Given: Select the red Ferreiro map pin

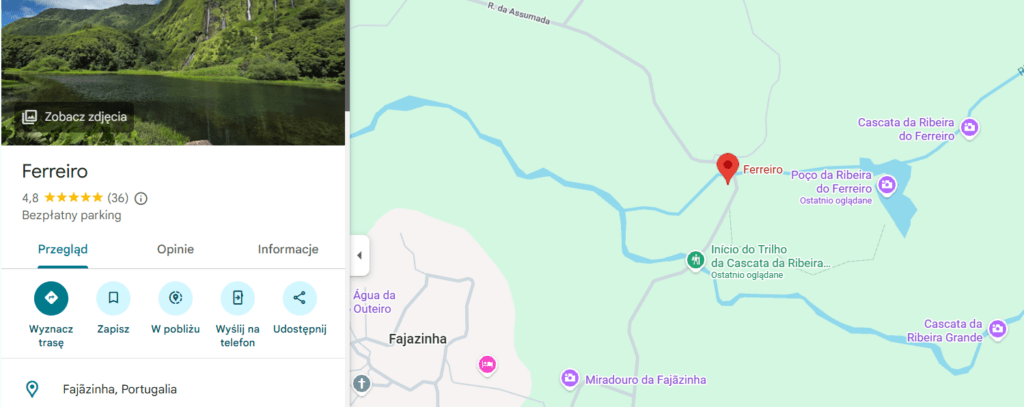Looking at the screenshot, I should tap(728, 167).
